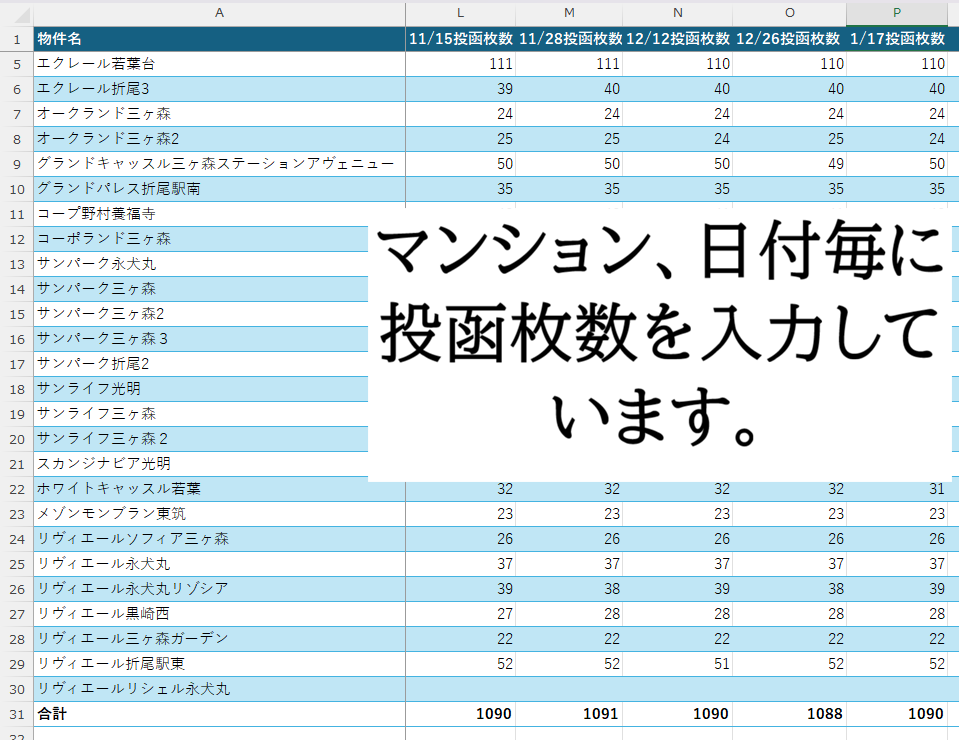
Task: Click header cell 12/12投函枚数
Action: pyautogui.click(x=678, y=39)
